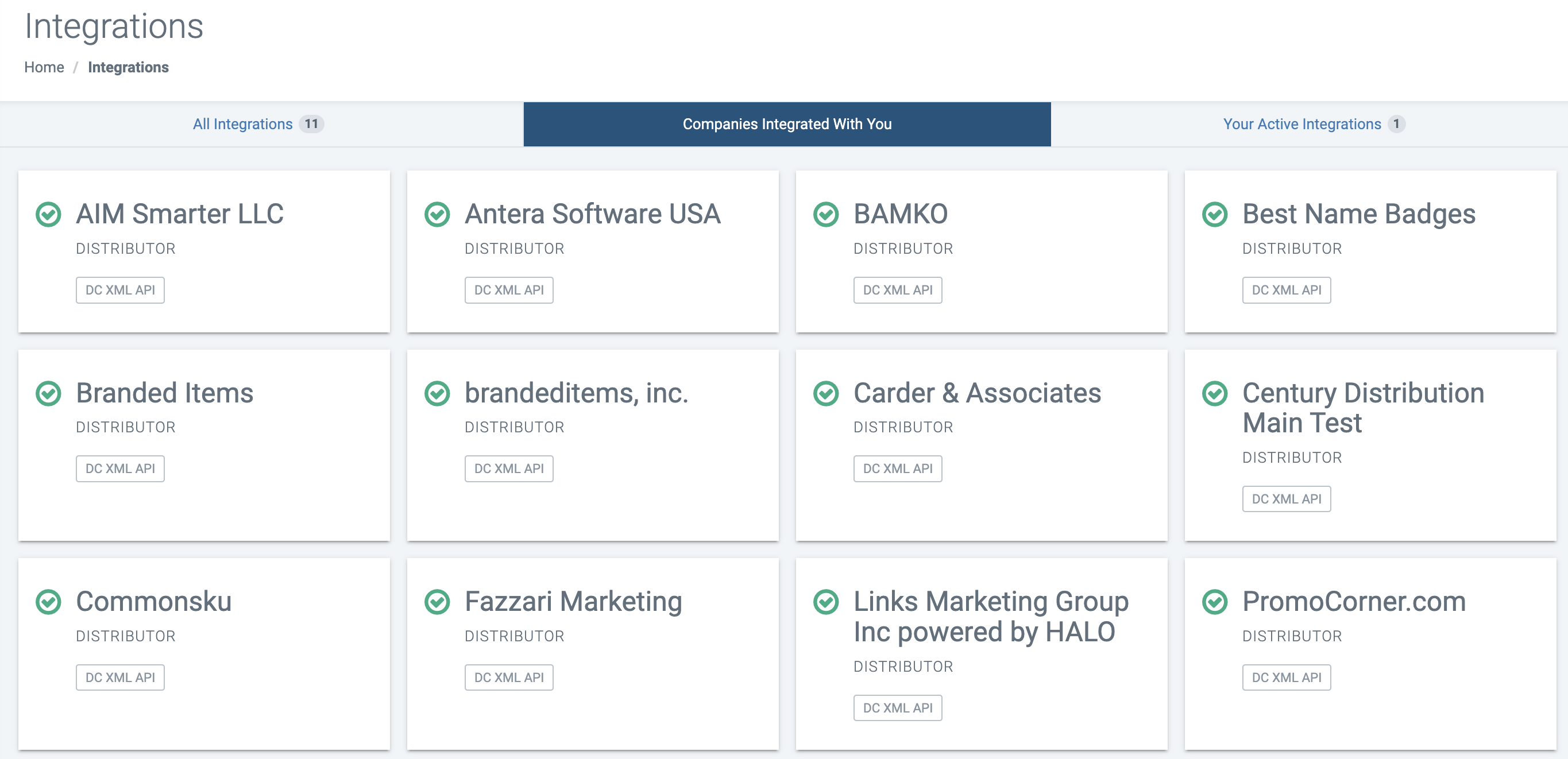Viewport: 1568px width, 759px height.
Task: Click DC XML API tag on BAMKO card
Action: [x=898, y=291]
